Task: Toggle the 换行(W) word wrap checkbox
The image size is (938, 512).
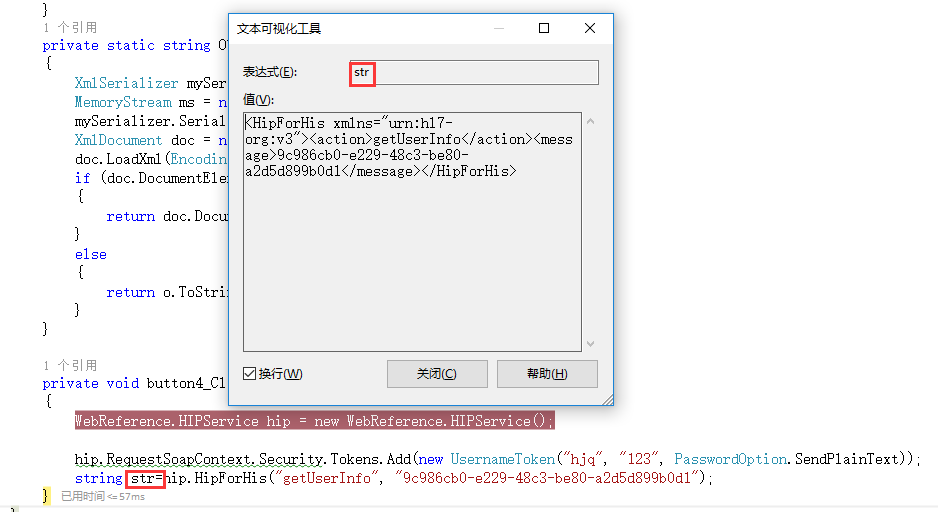Action: pos(249,374)
